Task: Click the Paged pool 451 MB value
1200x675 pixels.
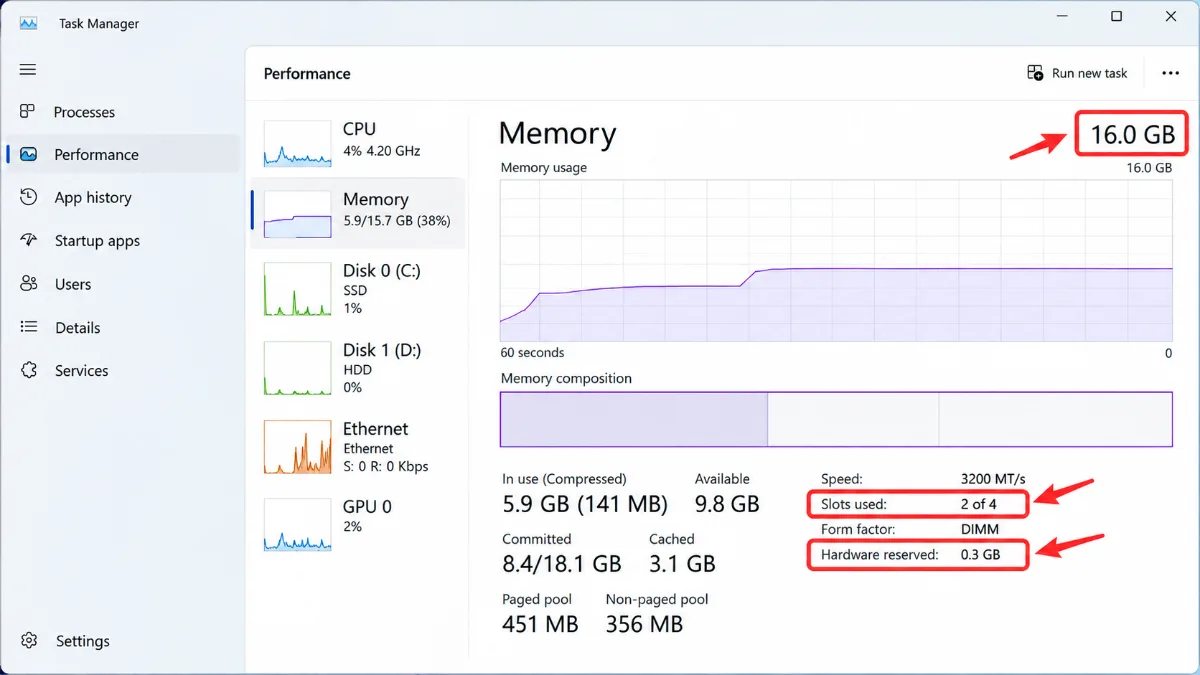Action: [540, 624]
